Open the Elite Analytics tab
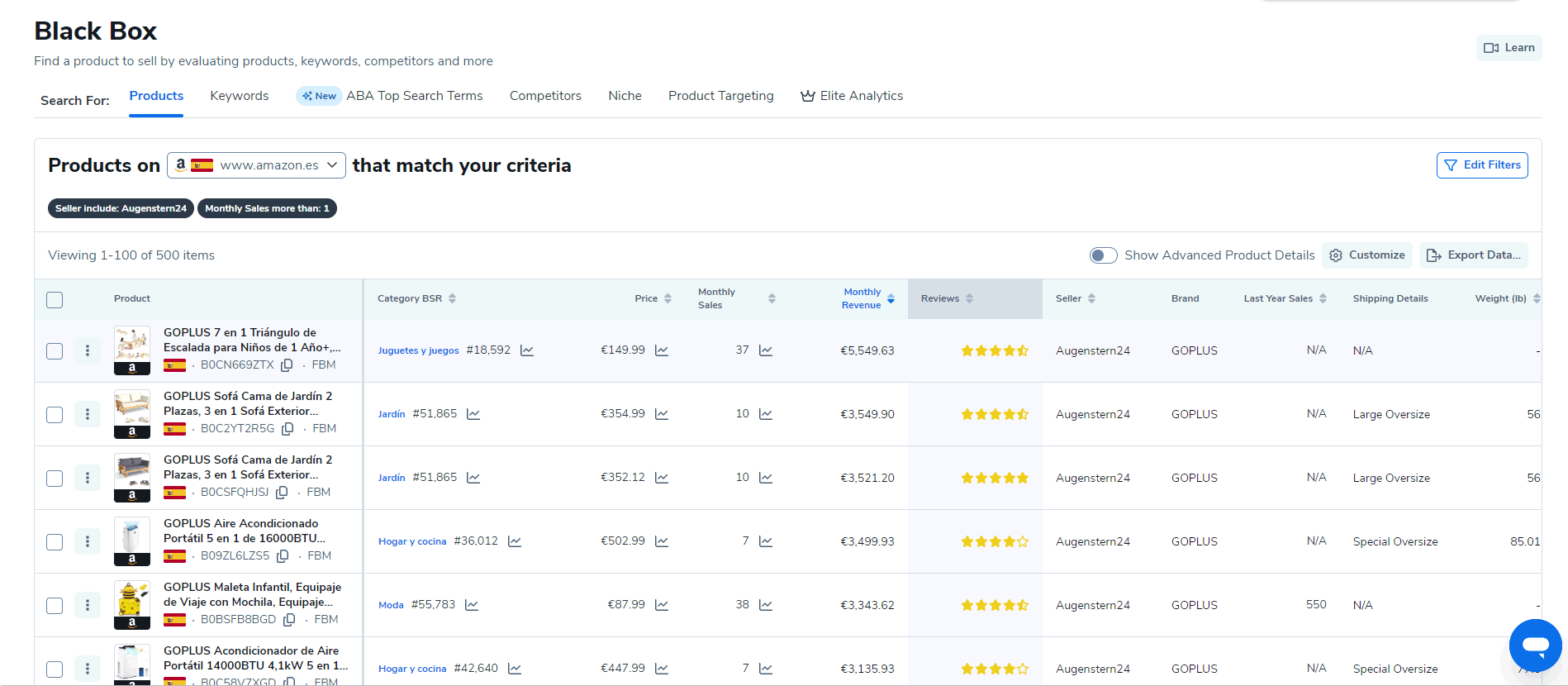 852,96
